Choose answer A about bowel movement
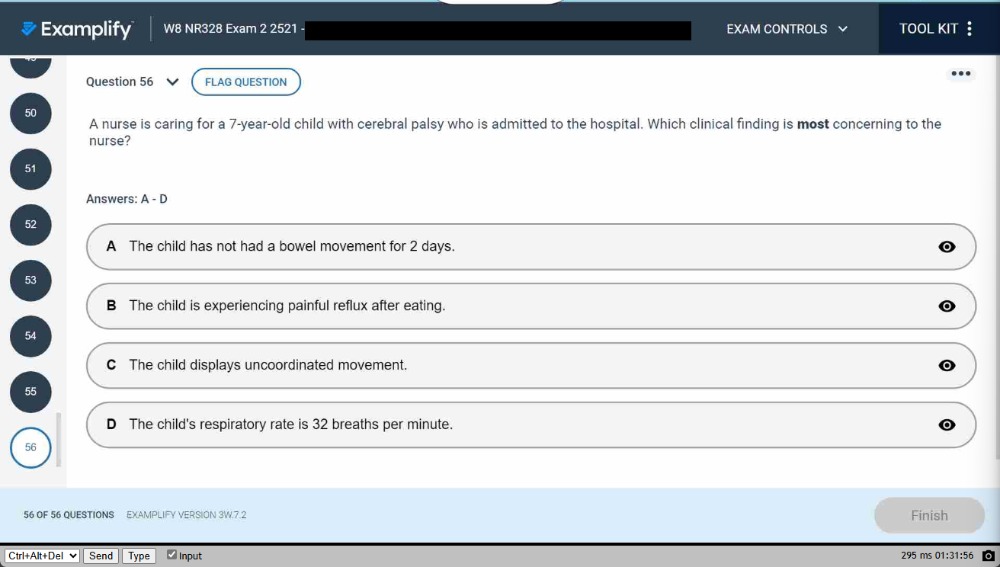 [x=531, y=247]
